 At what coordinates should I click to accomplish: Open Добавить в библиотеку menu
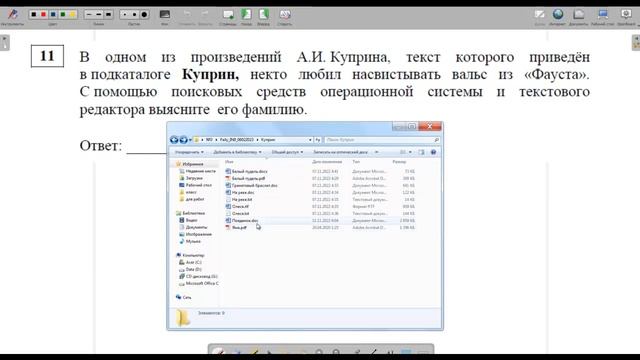click(x=237, y=152)
